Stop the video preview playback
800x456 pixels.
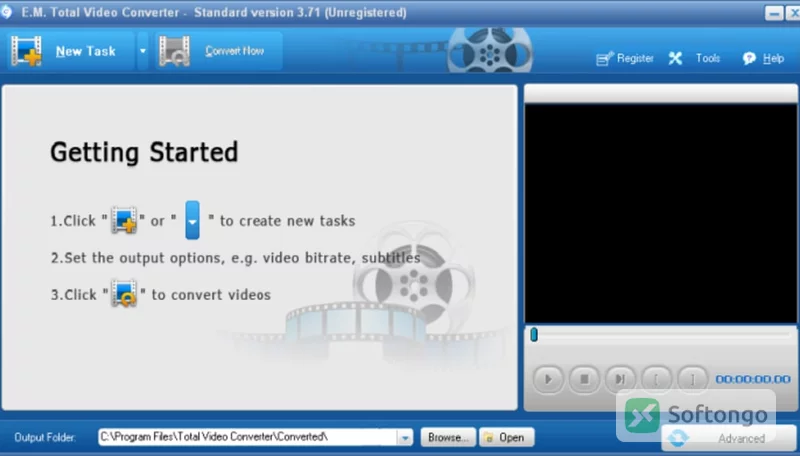tap(584, 379)
